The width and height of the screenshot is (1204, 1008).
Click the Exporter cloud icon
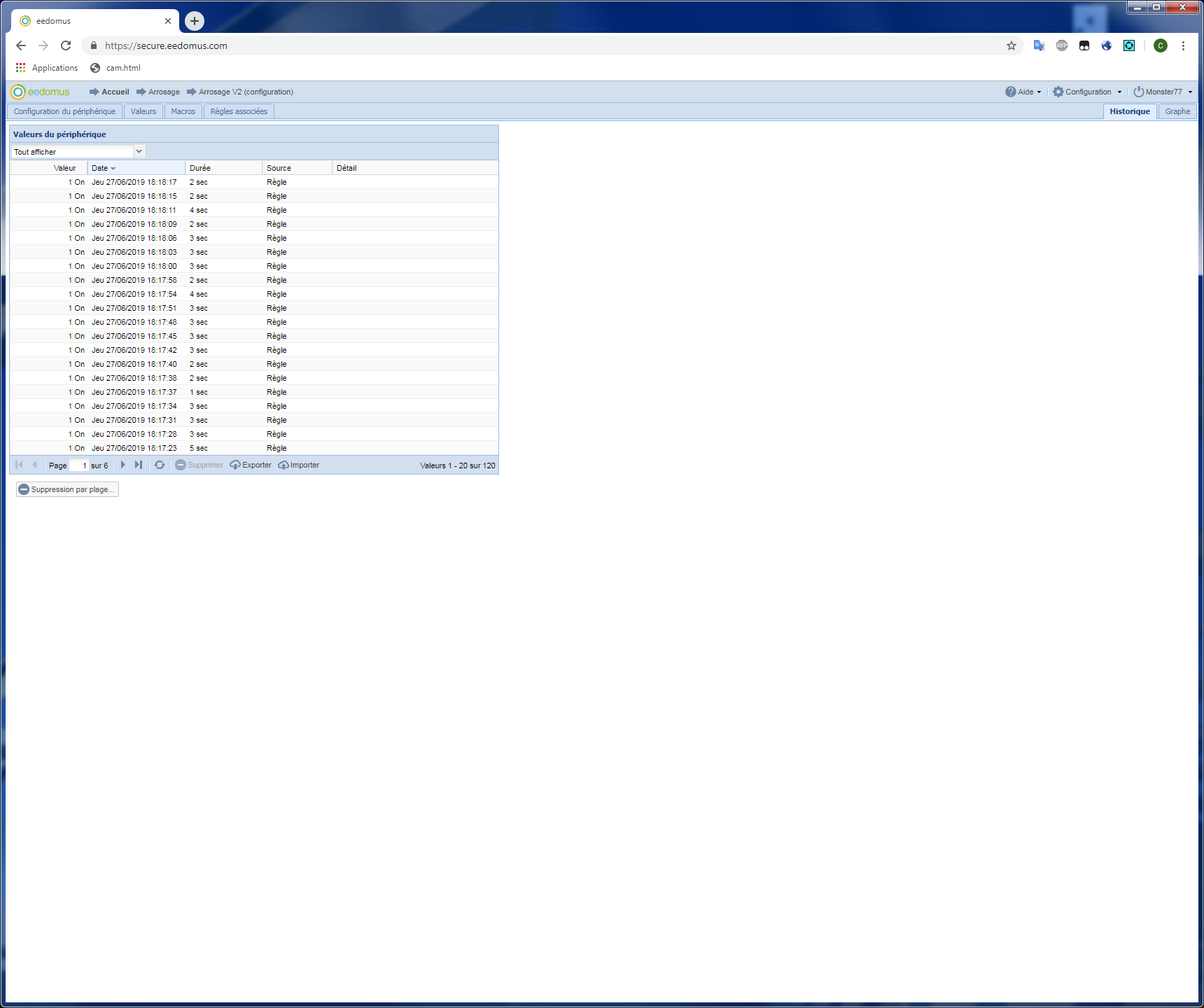click(x=235, y=465)
